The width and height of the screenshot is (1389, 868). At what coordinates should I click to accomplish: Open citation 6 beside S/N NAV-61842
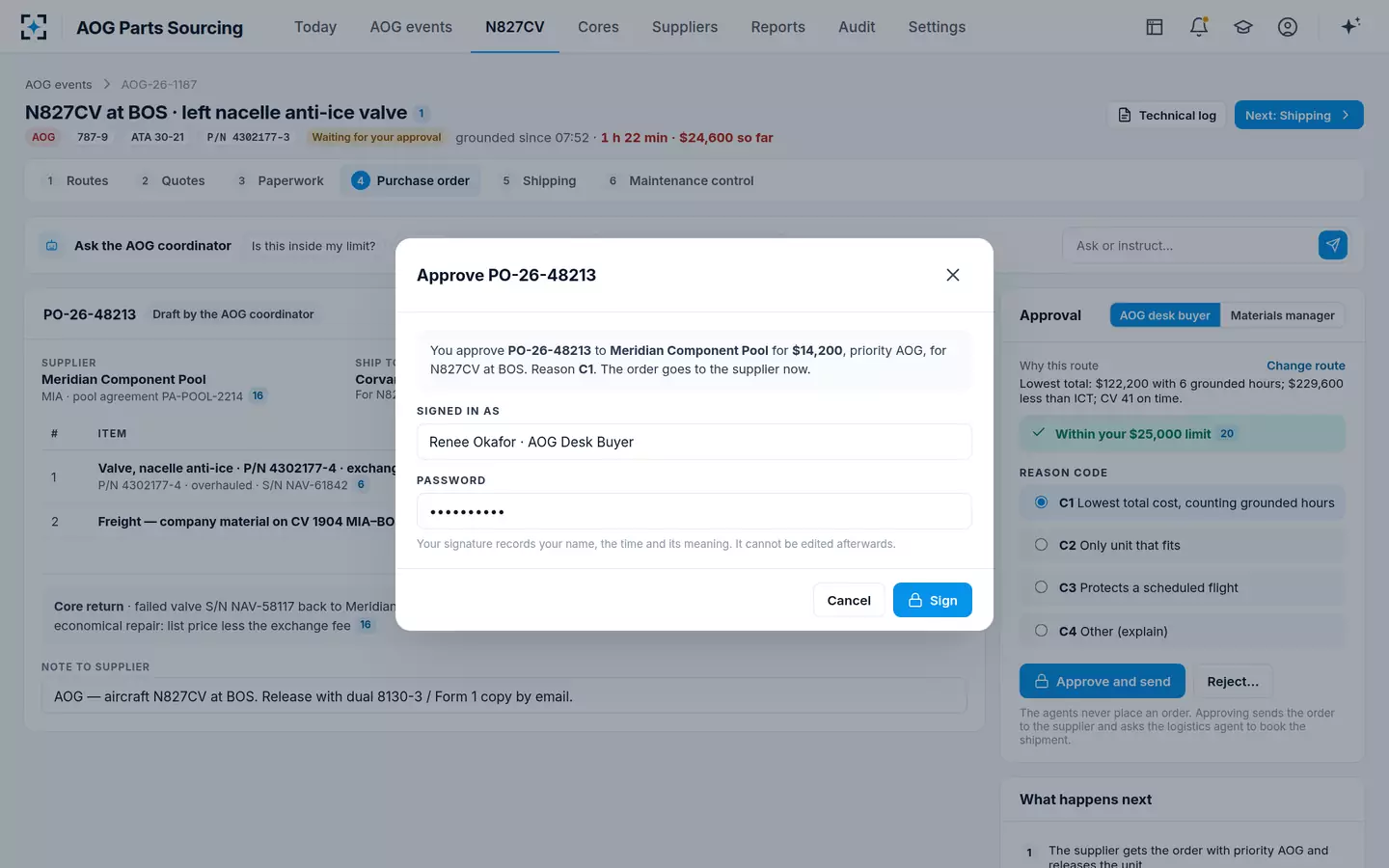(x=362, y=484)
